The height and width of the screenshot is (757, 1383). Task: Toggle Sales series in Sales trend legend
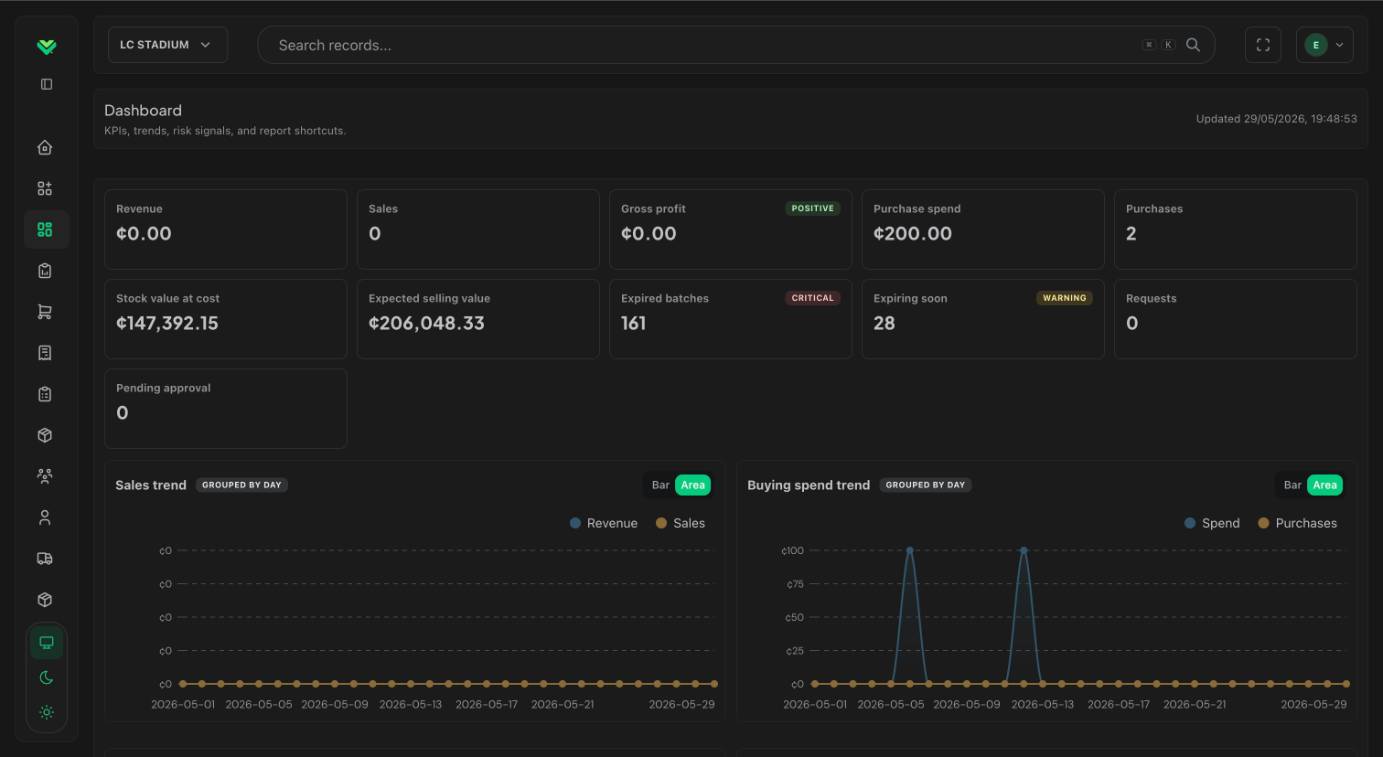[680, 523]
